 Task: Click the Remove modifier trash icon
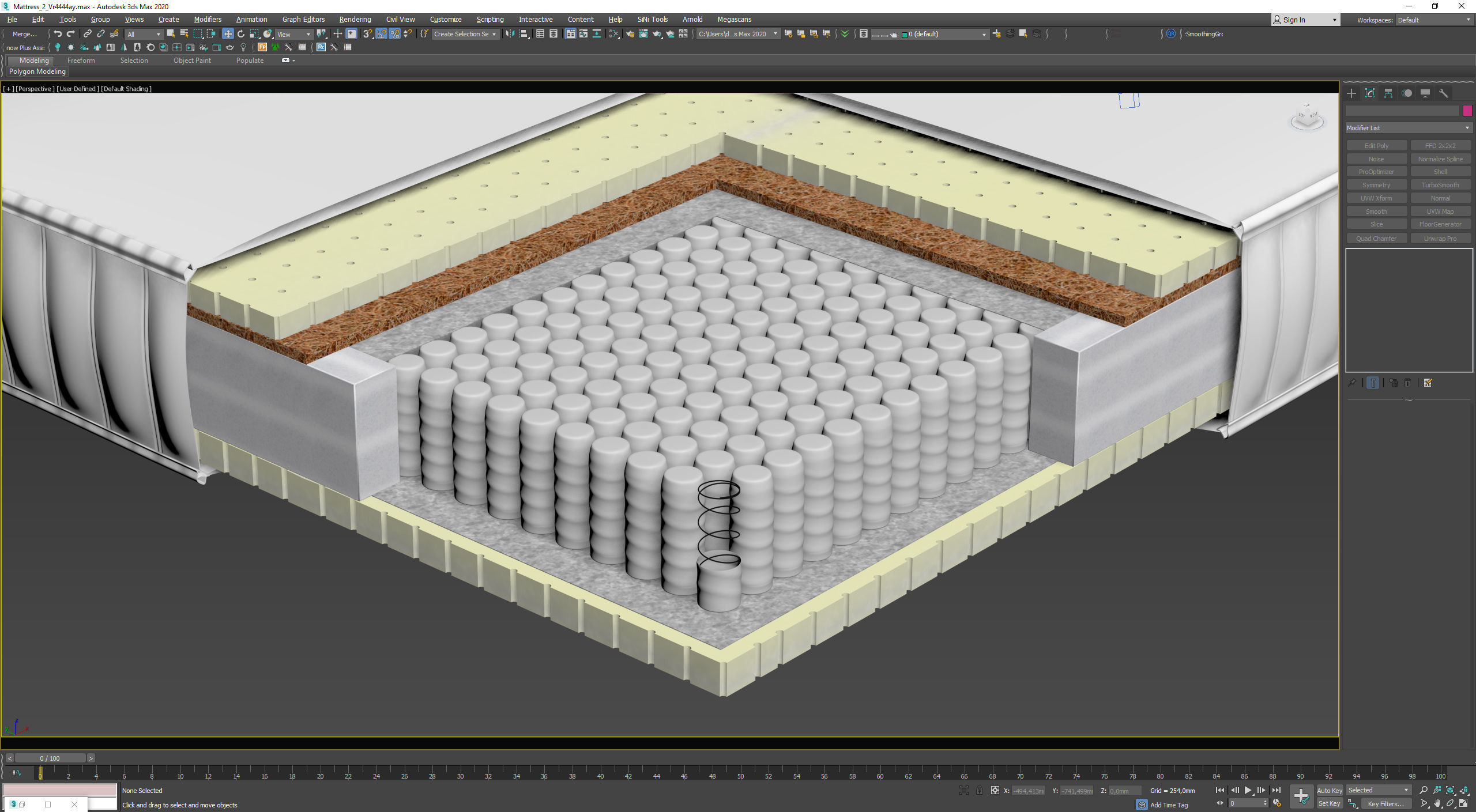click(x=1407, y=383)
